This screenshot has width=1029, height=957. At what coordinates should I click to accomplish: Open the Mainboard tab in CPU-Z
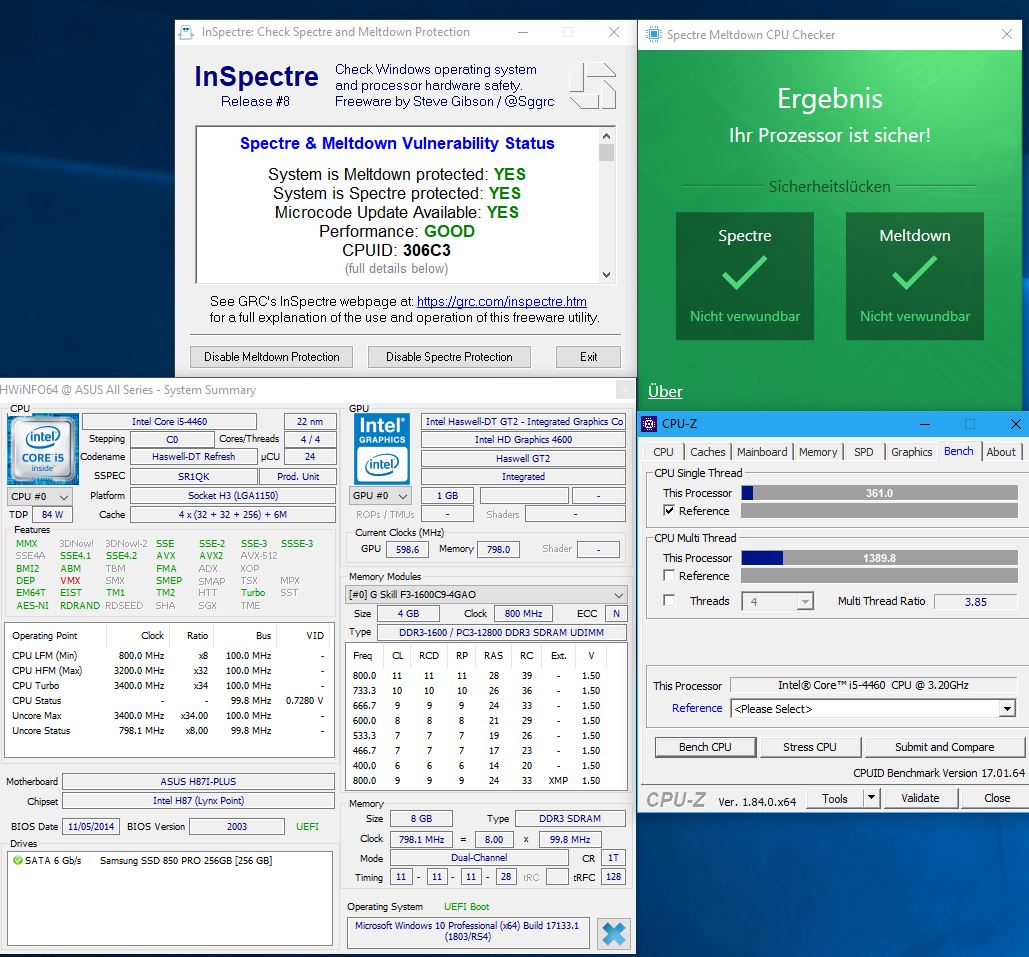[x=762, y=452]
